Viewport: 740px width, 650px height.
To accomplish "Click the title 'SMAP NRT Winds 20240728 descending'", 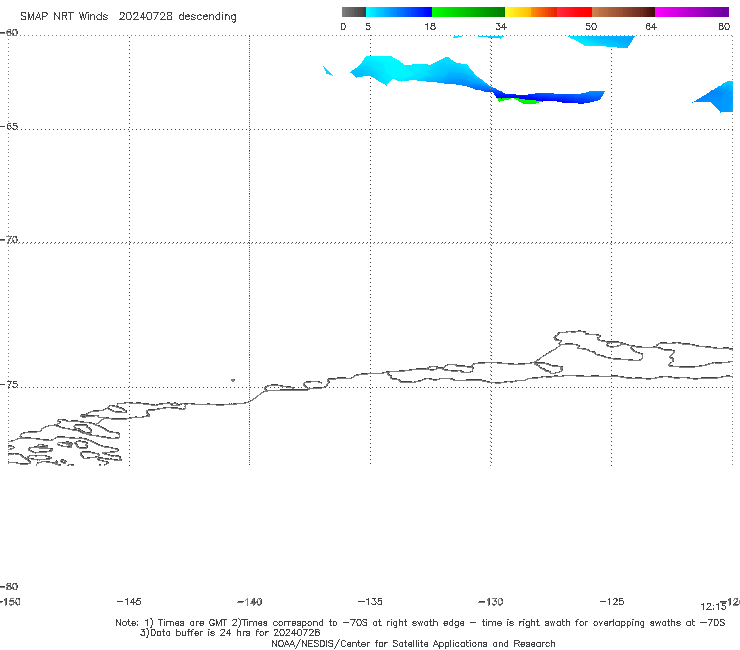I will [128, 16].
